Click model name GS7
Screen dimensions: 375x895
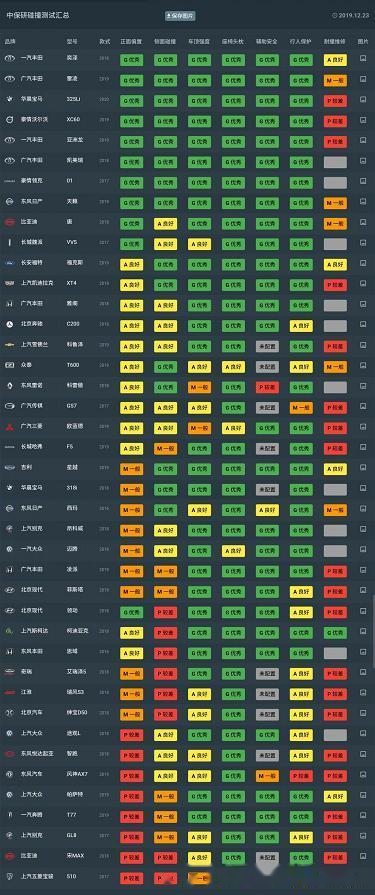point(72,406)
